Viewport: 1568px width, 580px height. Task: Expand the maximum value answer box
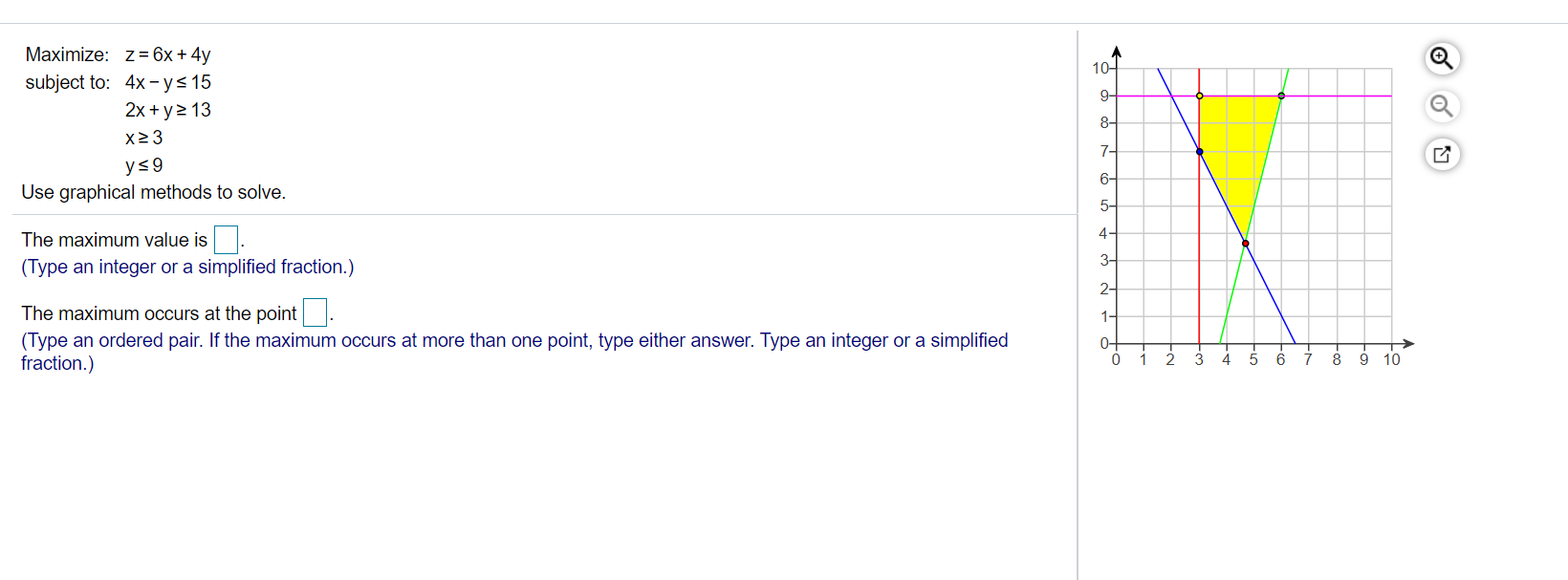(x=226, y=239)
